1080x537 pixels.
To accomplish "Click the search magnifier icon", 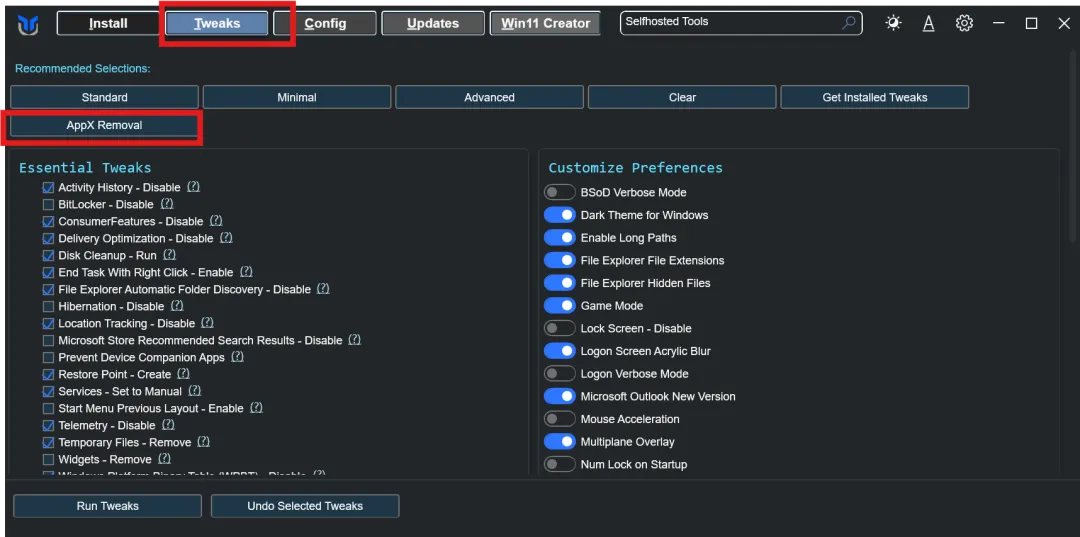I will tap(849, 23).
